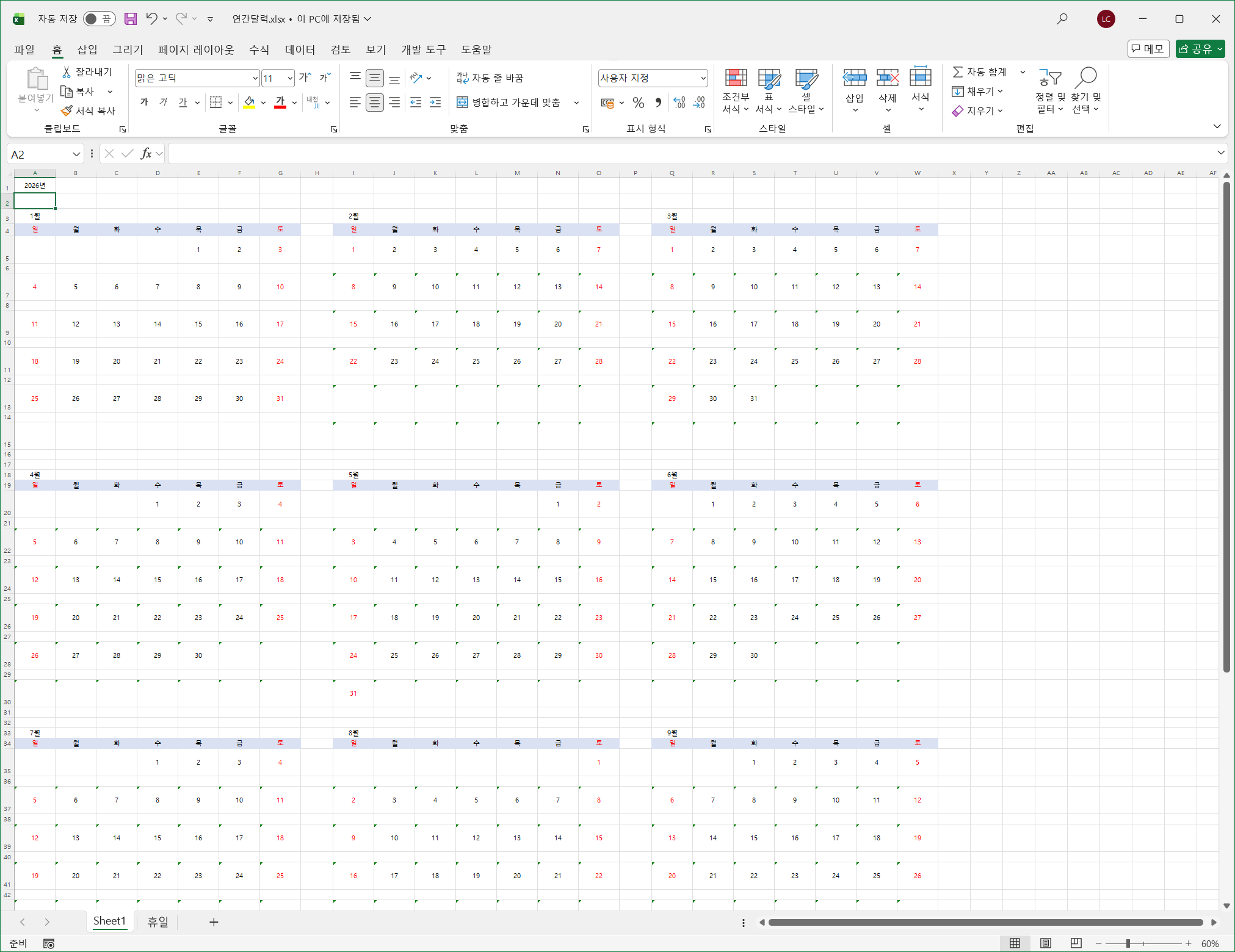Click the percent style icon
This screenshot has height=952, width=1235.
[639, 103]
